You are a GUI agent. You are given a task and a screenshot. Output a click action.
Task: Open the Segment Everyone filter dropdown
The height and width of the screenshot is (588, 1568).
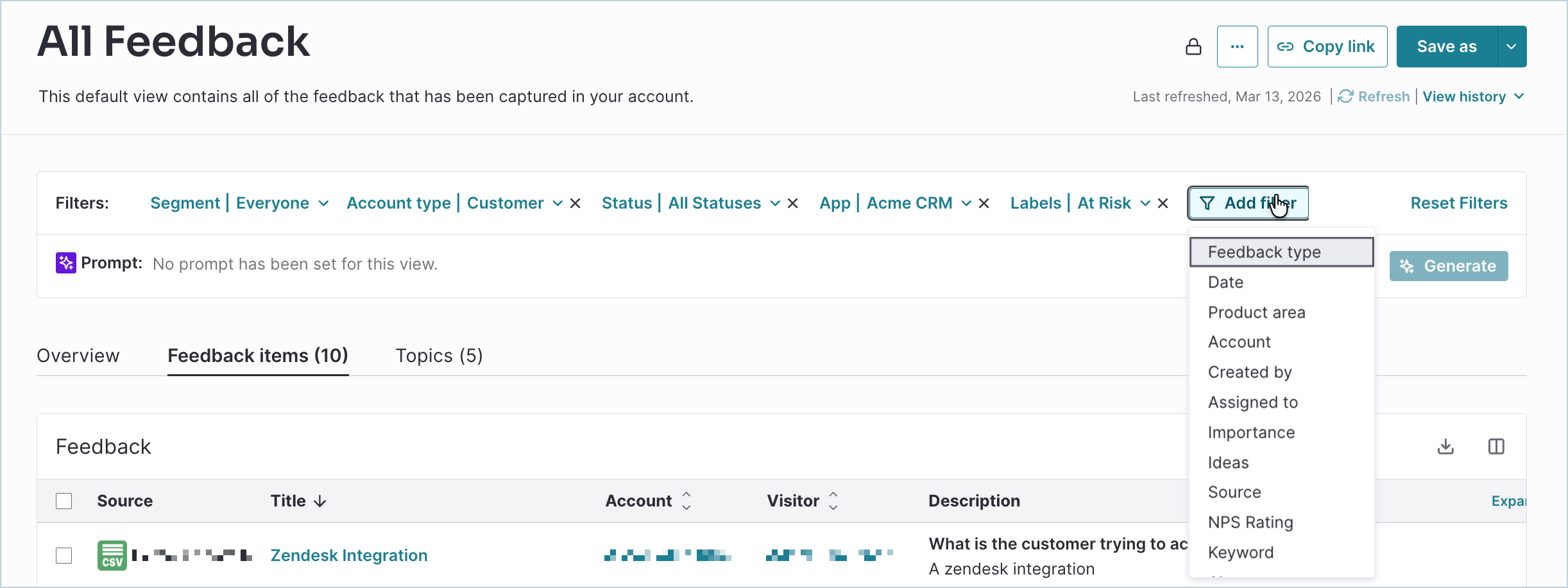point(239,203)
